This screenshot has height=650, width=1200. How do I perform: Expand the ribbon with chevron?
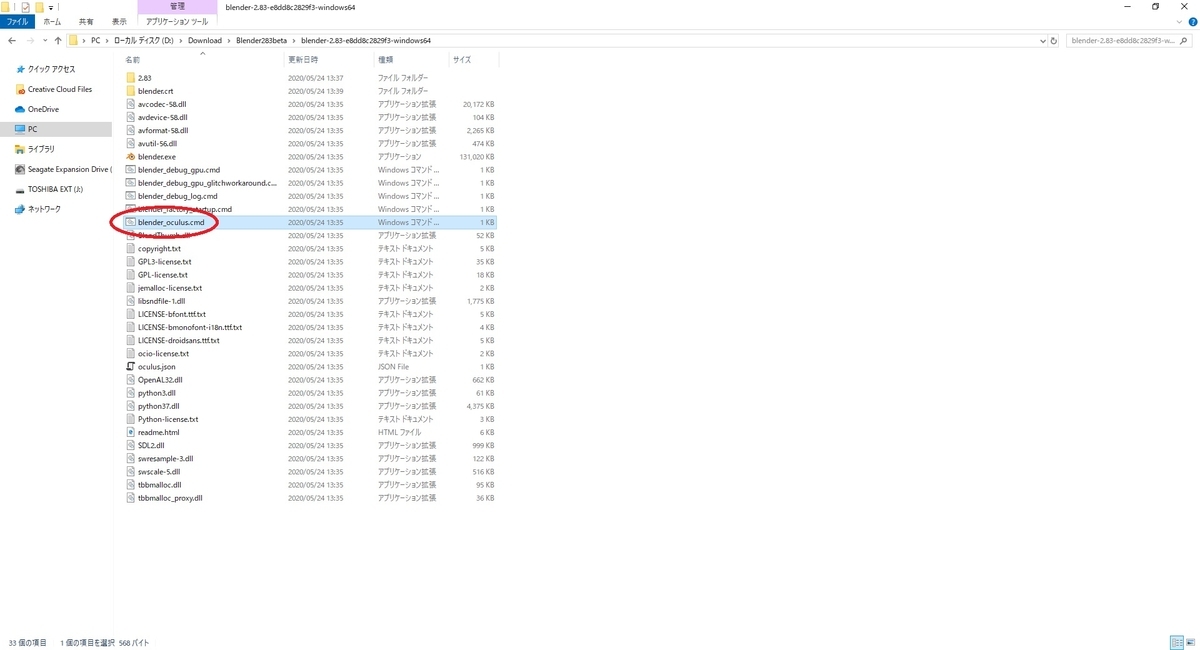pos(1180,20)
